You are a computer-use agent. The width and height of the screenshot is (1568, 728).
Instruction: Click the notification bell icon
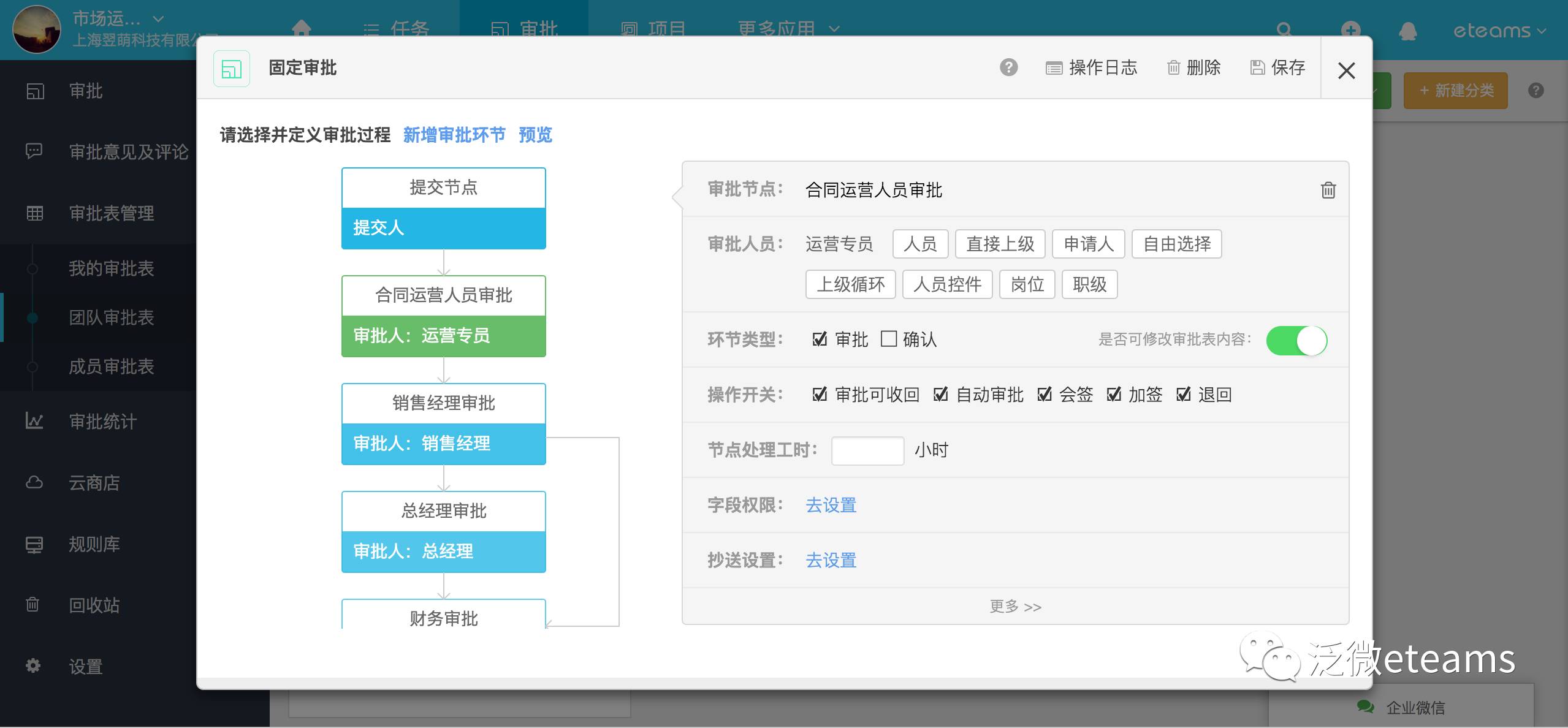pyautogui.click(x=1407, y=31)
